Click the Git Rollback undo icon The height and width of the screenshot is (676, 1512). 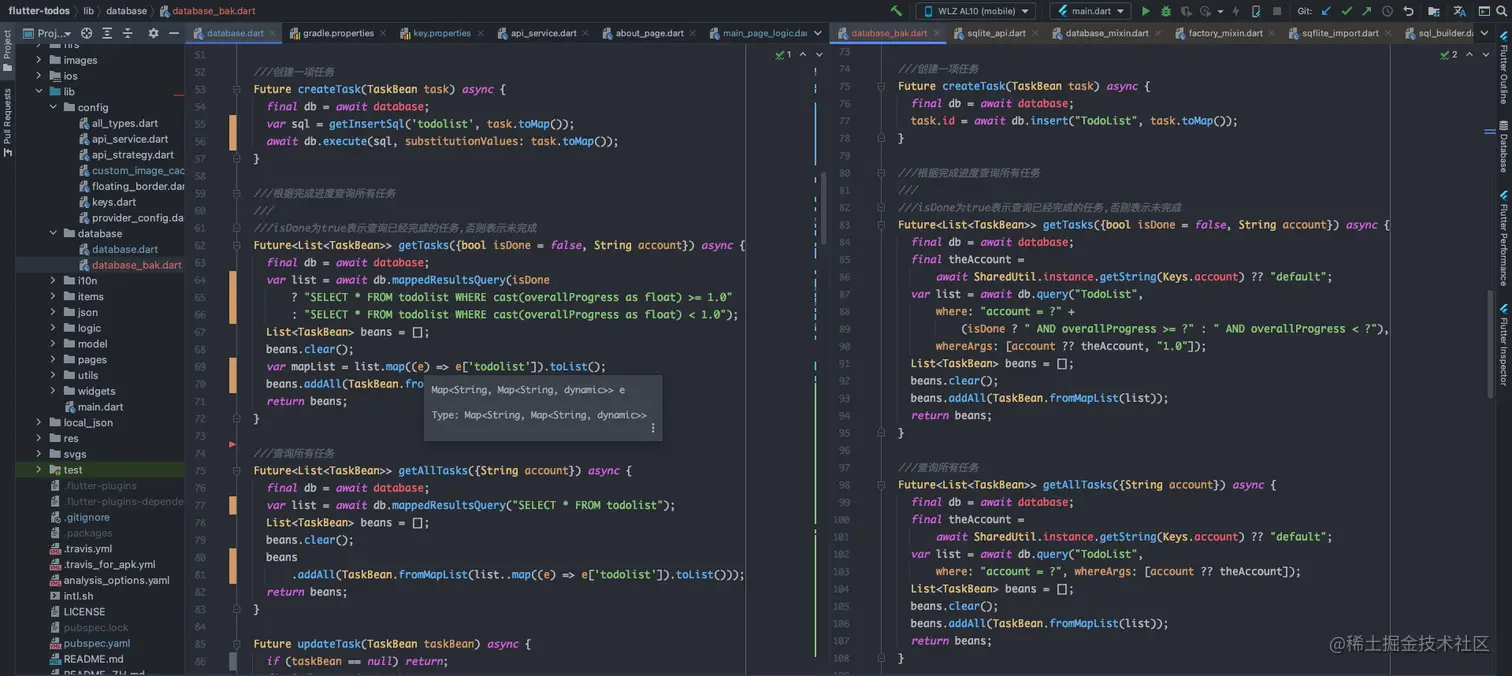1409,11
